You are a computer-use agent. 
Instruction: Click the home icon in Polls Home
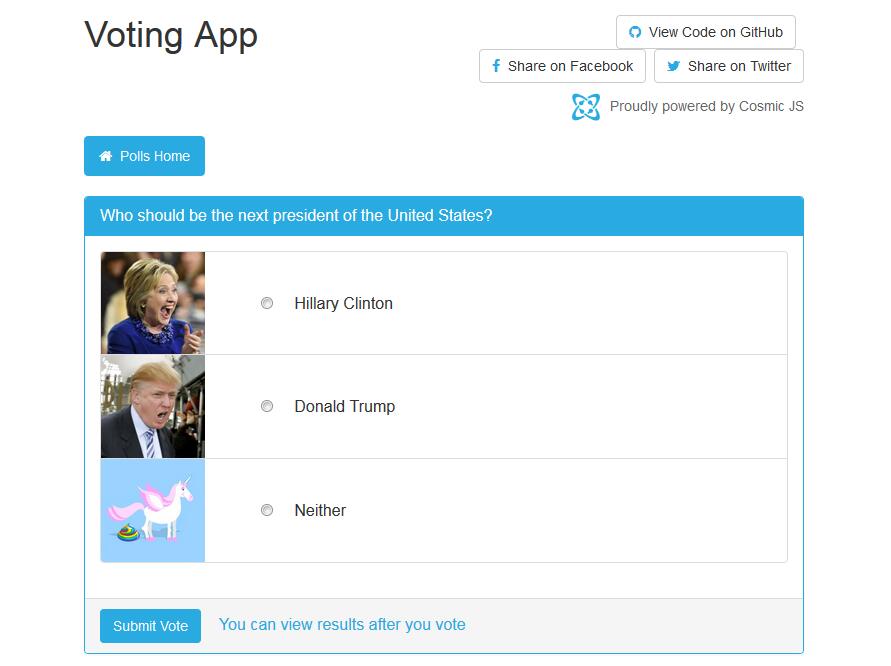click(x=106, y=156)
